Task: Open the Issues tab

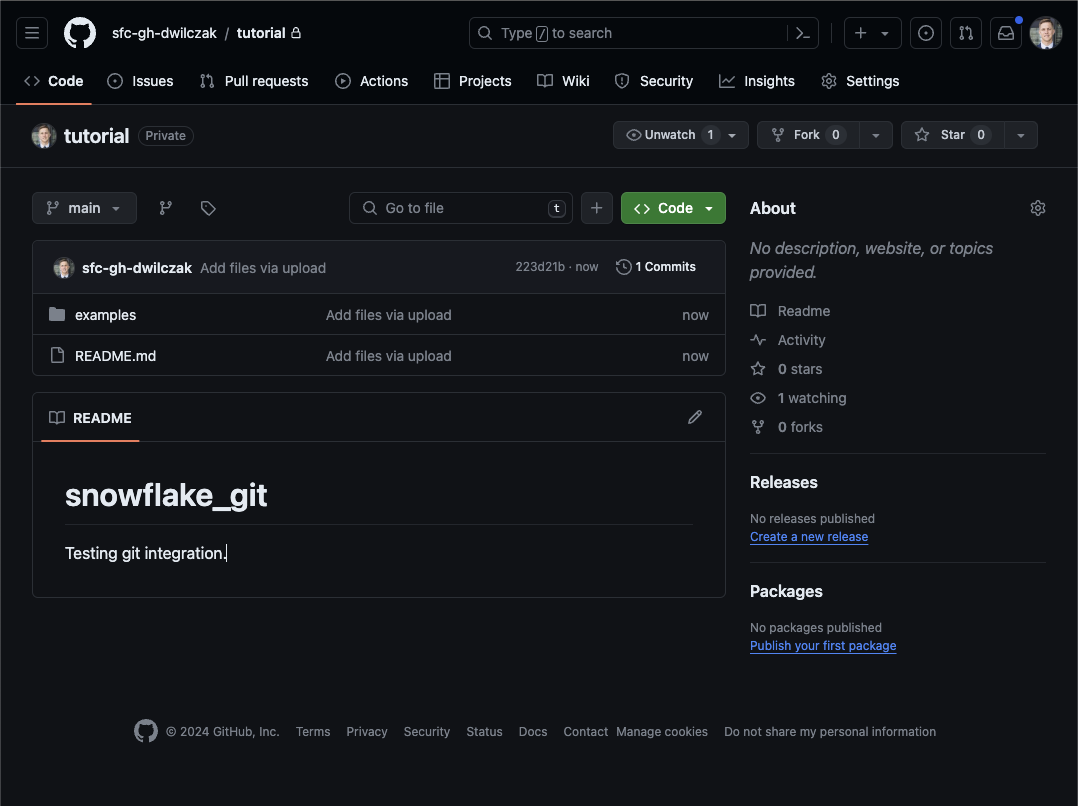Action: (x=140, y=81)
